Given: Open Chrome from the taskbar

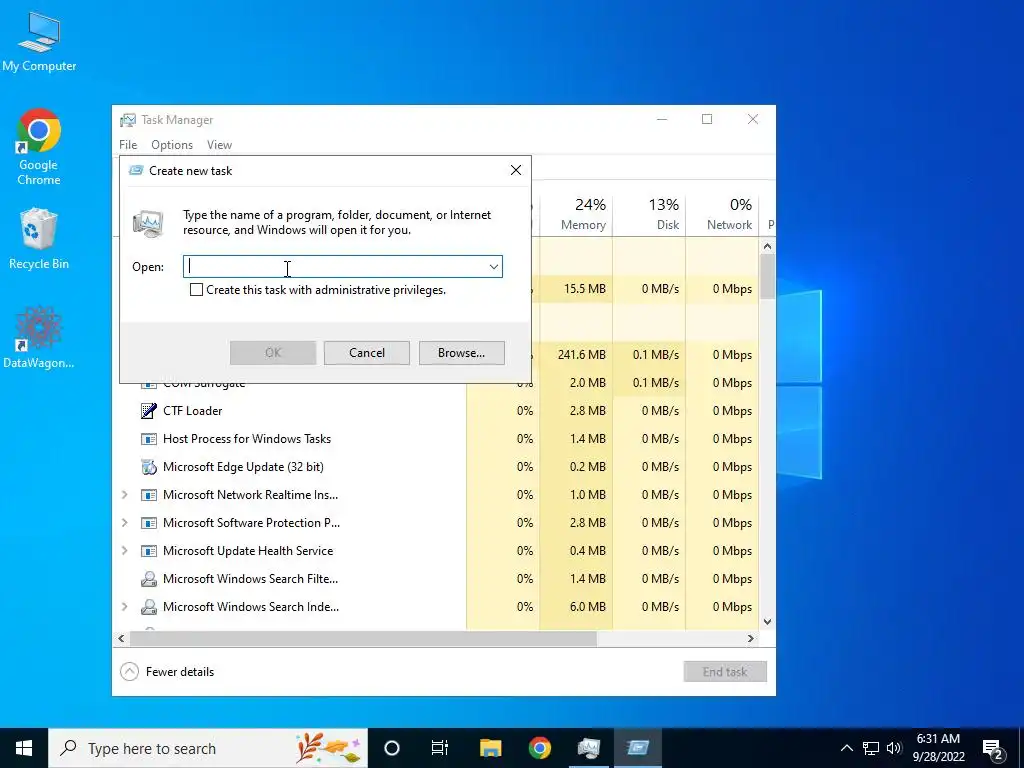Looking at the screenshot, I should click(539, 748).
